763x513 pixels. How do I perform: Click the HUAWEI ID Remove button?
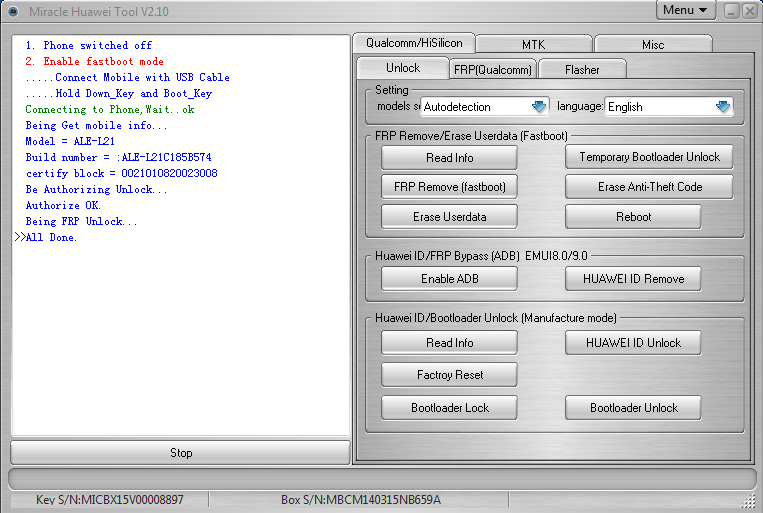633,279
